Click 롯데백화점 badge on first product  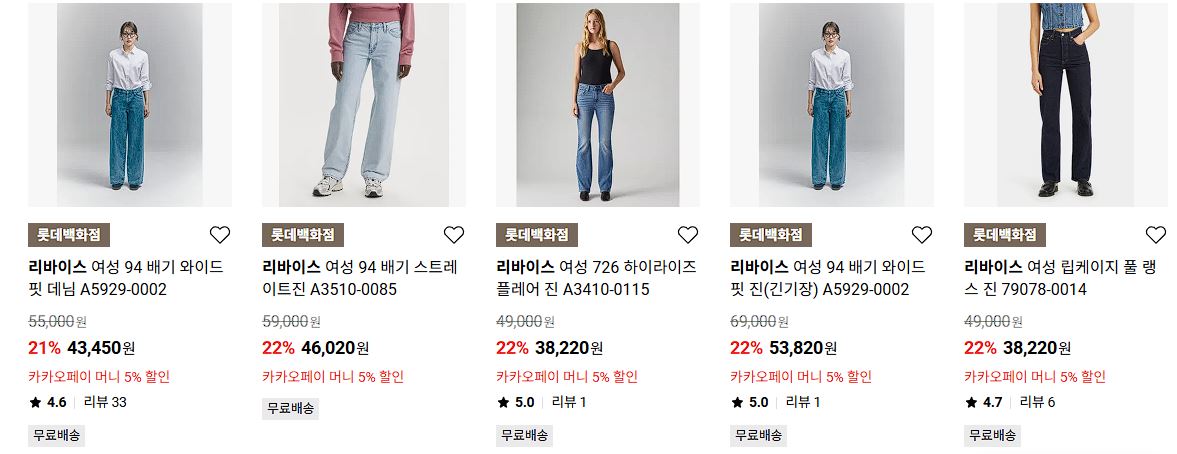(x=69, y=235)
